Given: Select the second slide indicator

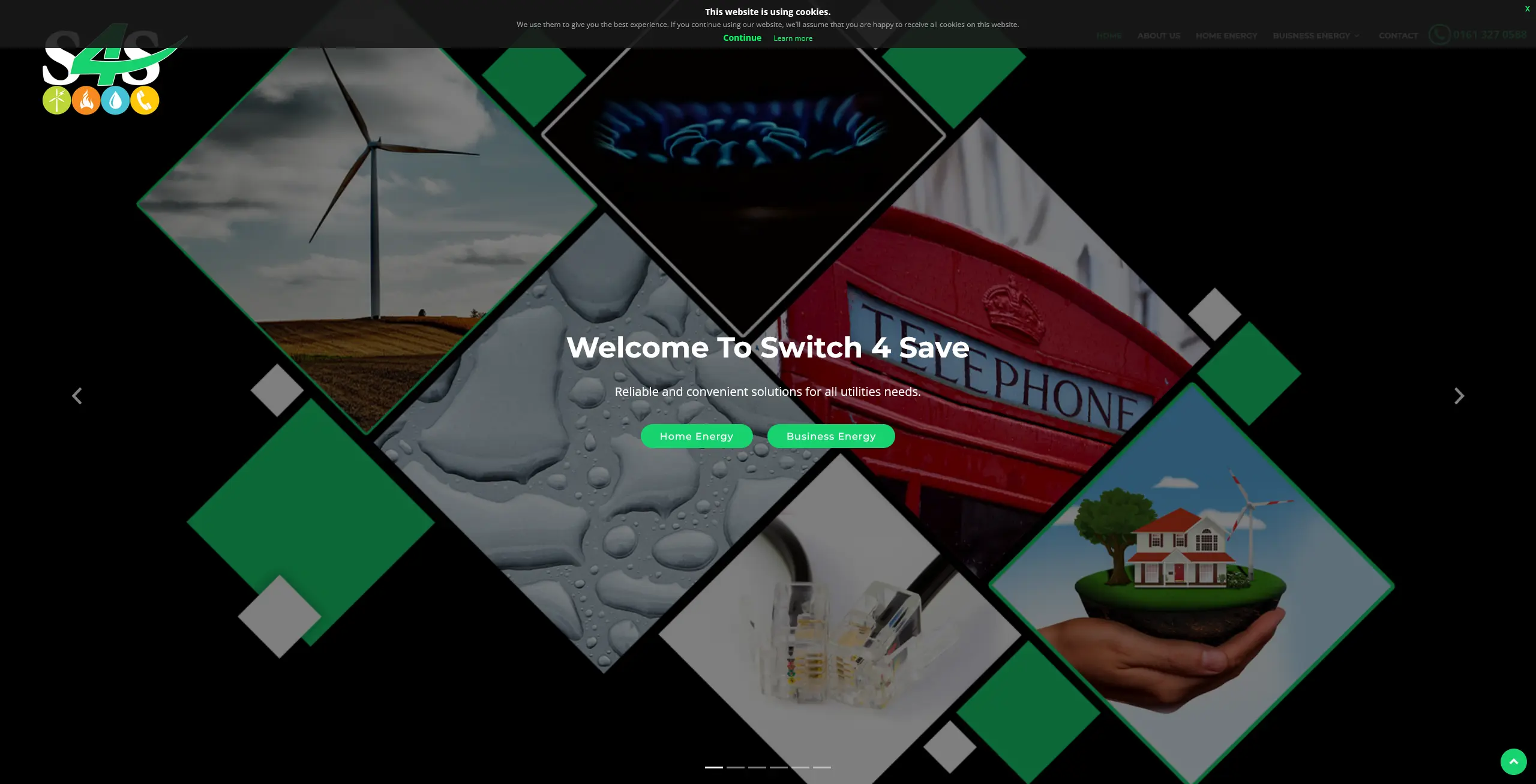Looking at the screenshot, I should [736, 767].
